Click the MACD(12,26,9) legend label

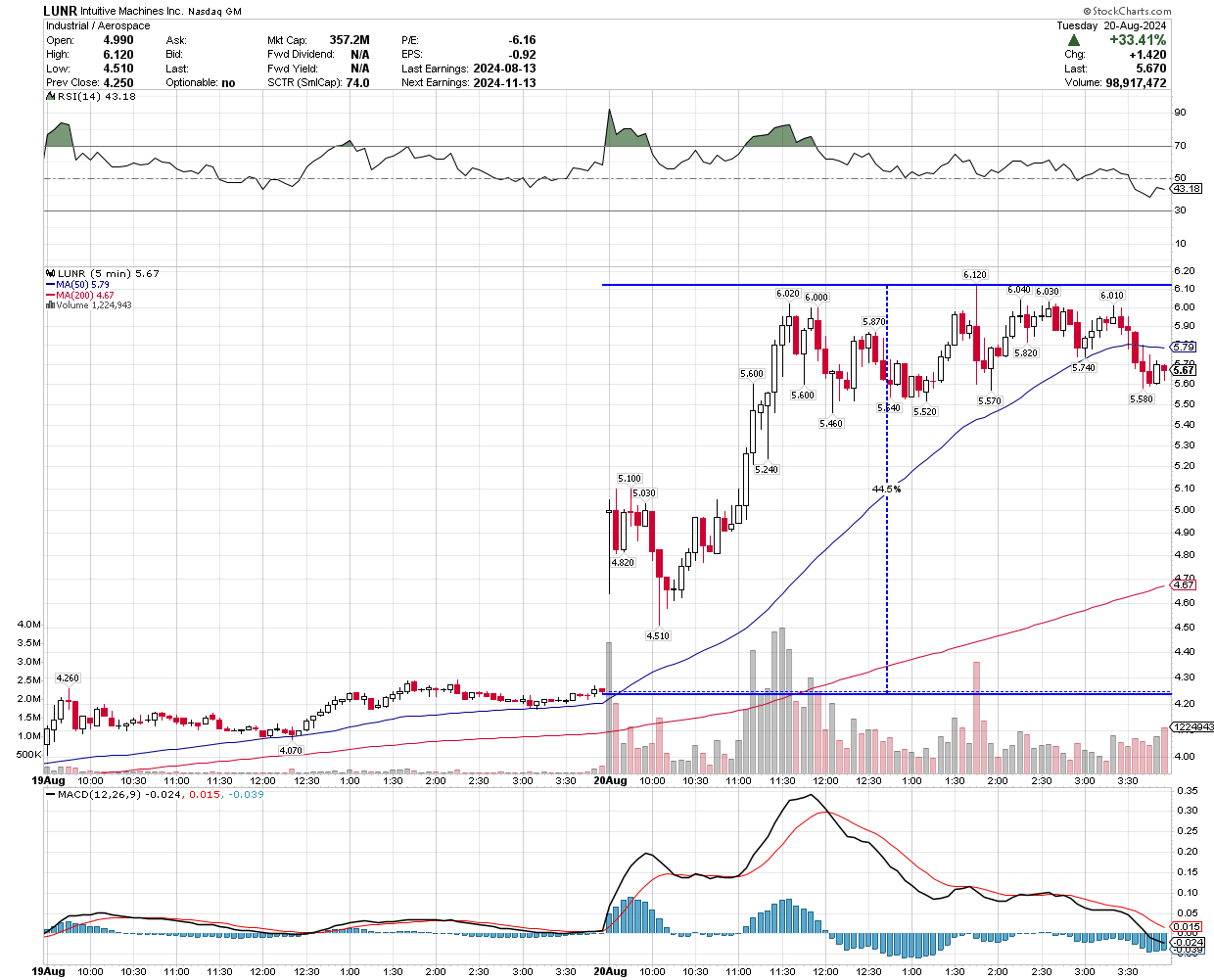[98, 795]
